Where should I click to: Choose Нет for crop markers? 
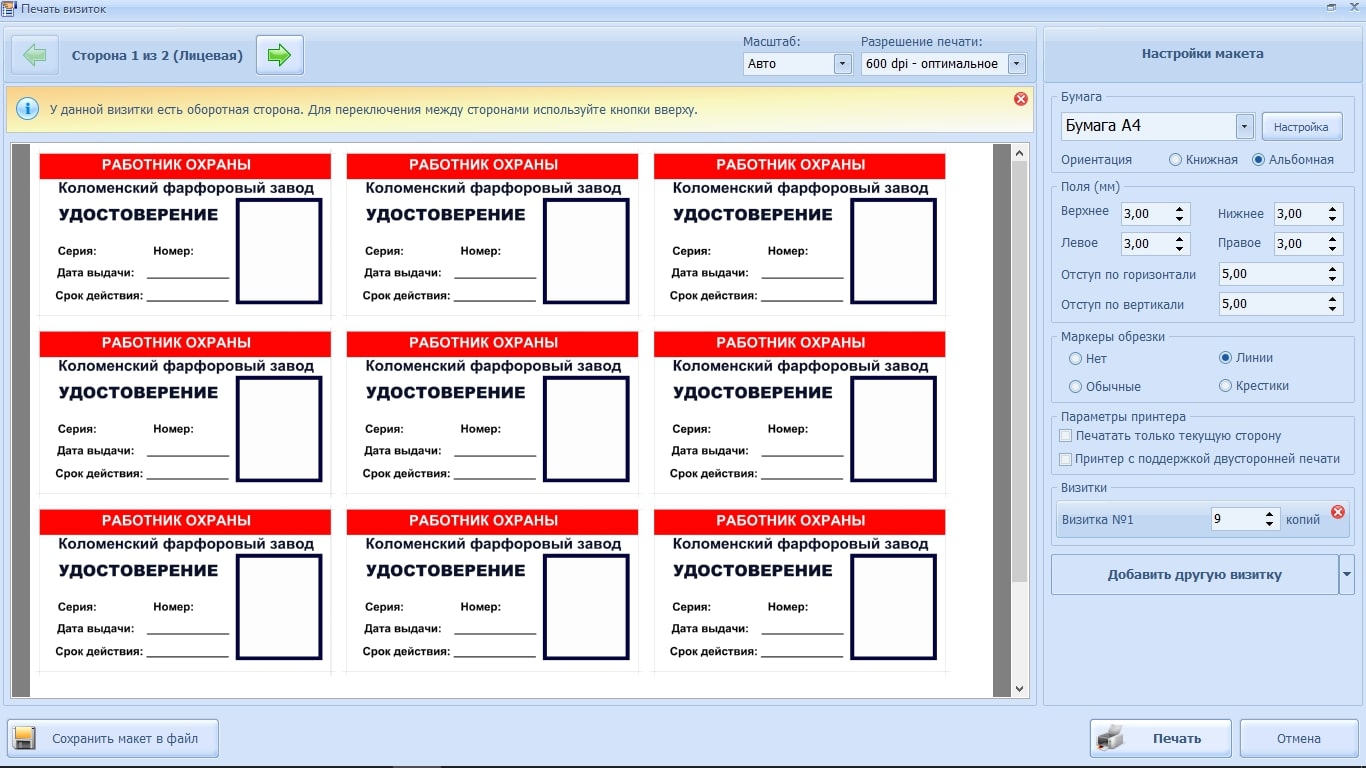tap(1088, 358)
